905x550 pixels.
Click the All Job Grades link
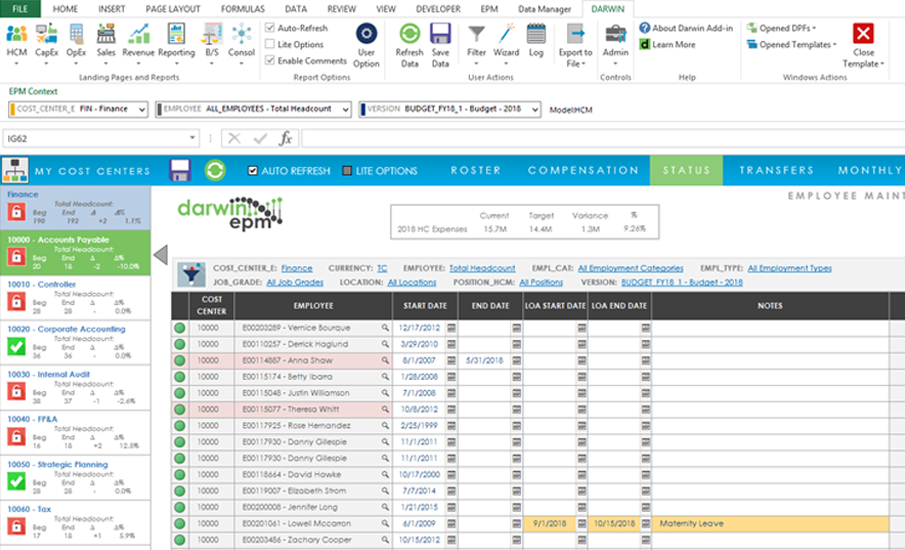295,282
